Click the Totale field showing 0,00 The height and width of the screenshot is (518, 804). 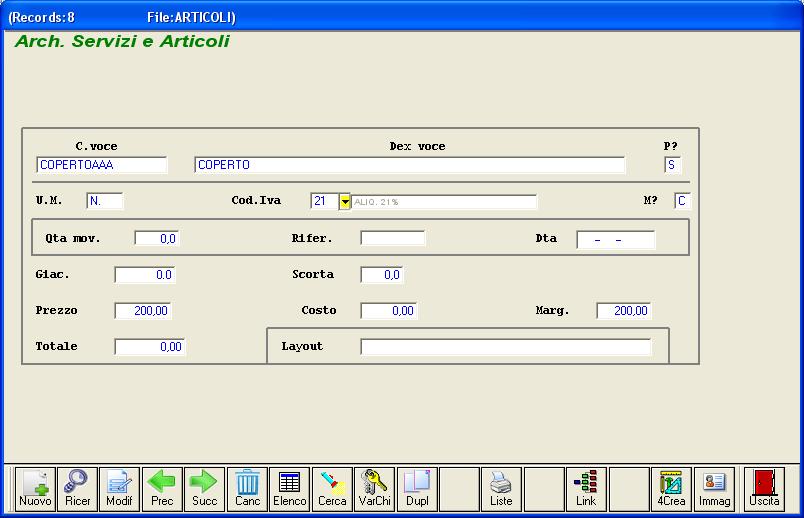pos(150,347)
